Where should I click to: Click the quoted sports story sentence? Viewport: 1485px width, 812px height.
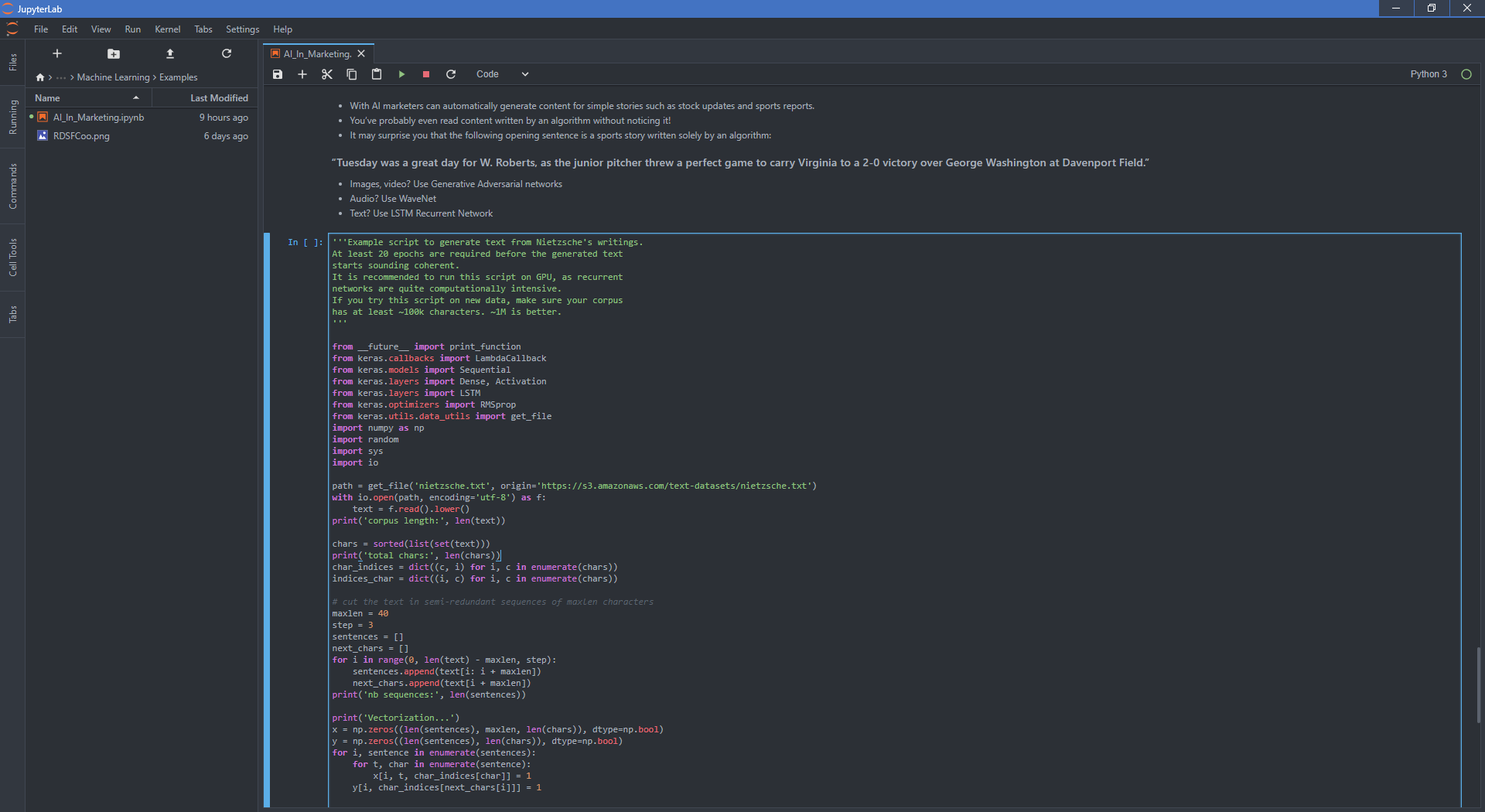[x=740, y=163]
